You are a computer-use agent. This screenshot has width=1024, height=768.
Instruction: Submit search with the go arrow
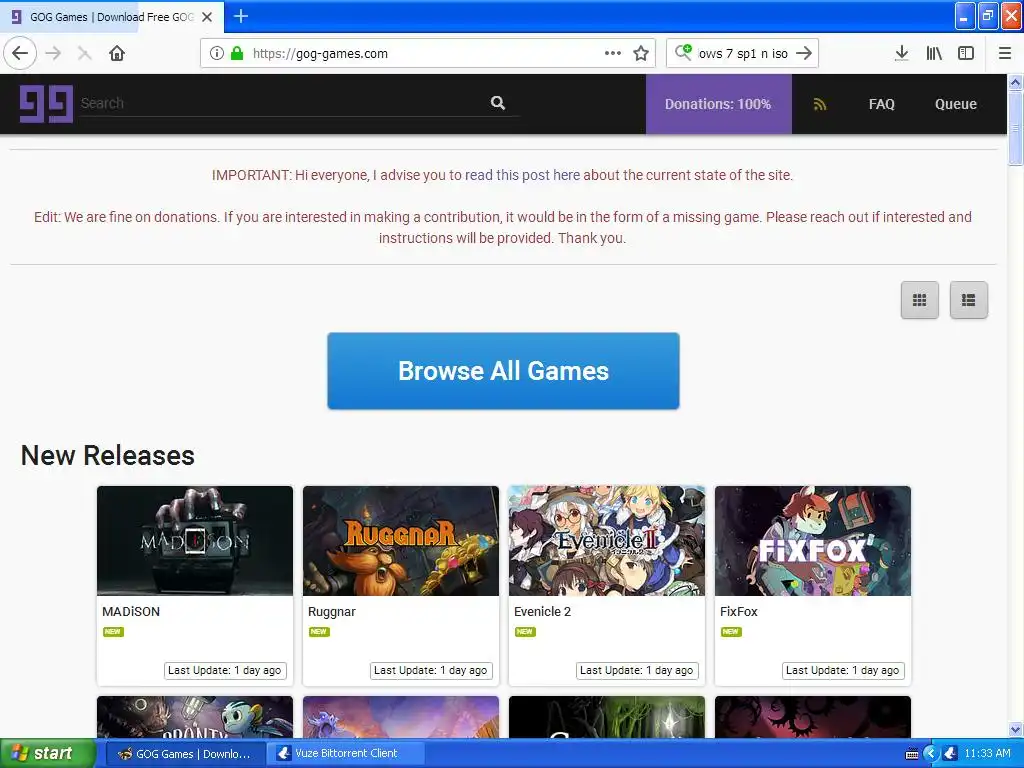[x=804, y=53]
